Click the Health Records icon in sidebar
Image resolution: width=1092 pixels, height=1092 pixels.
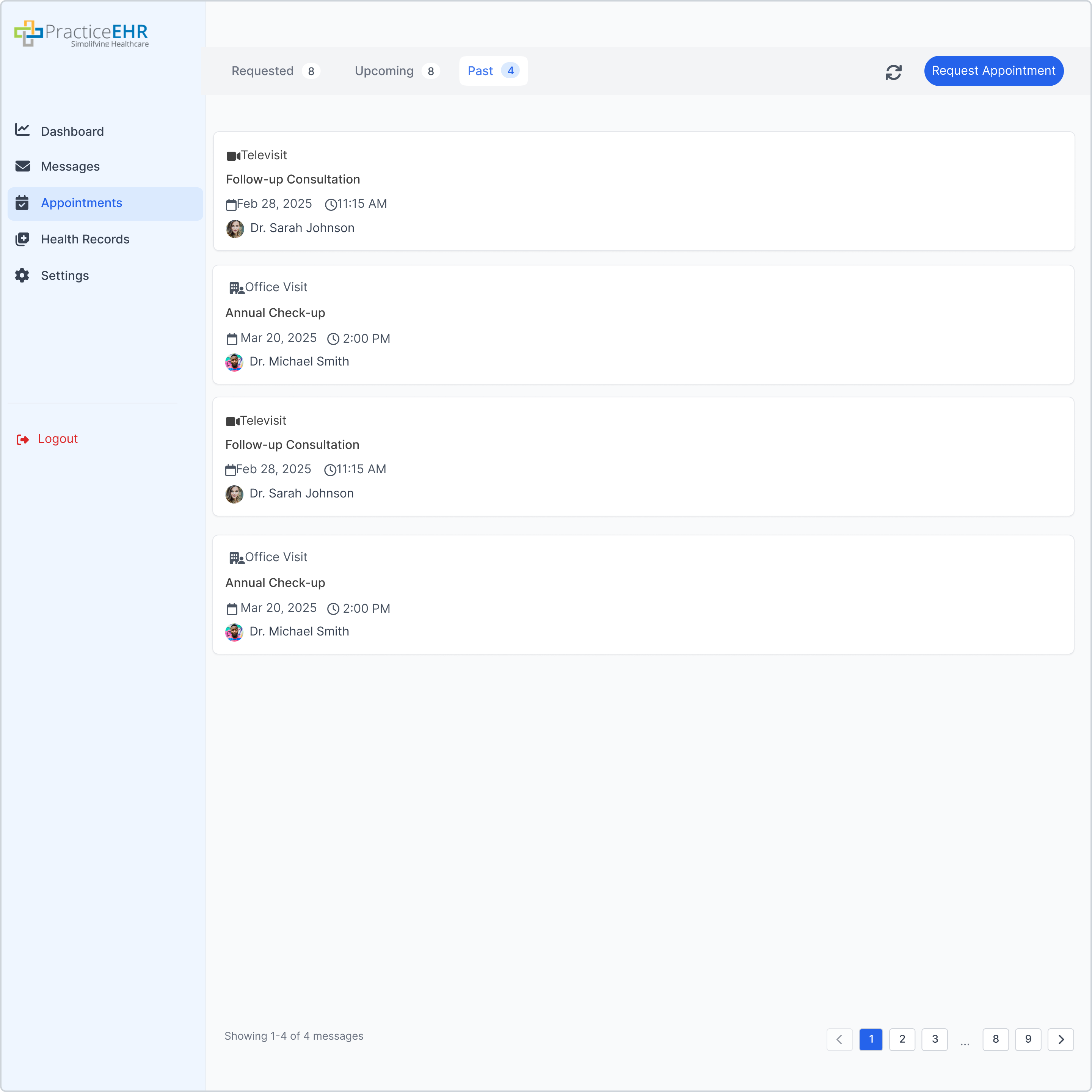(23, 239)
